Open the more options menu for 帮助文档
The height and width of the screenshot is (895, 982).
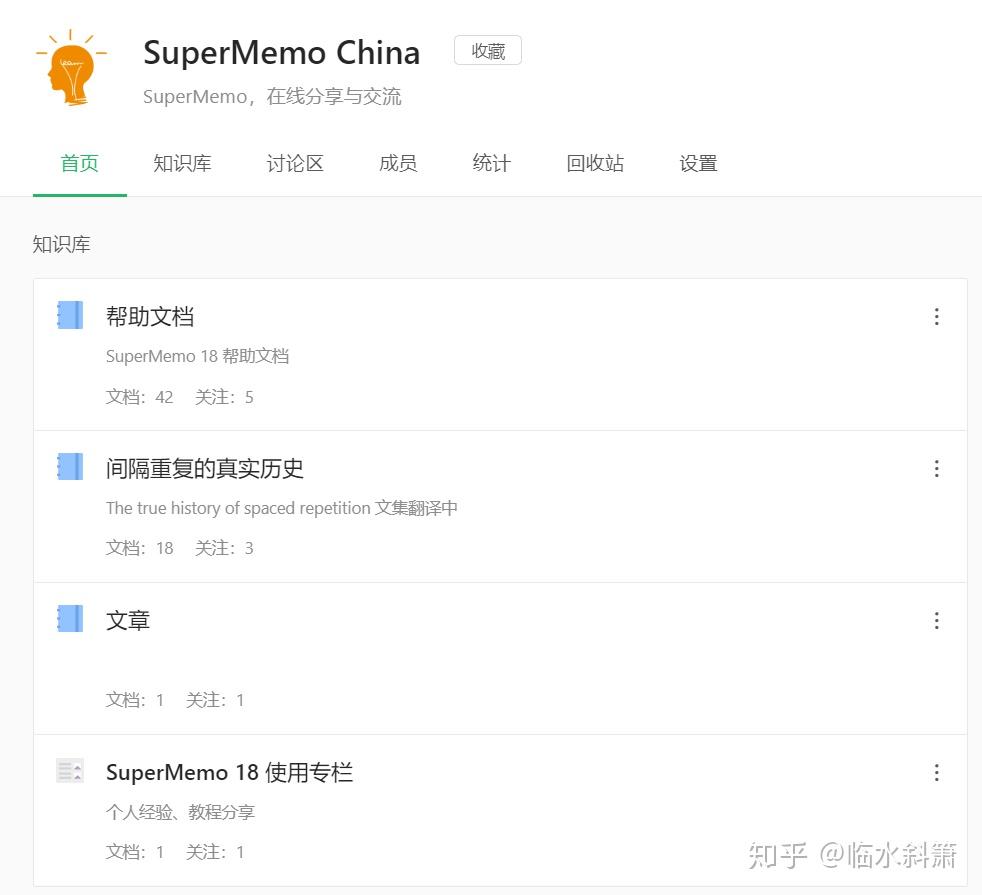click(x=936, y=316)
